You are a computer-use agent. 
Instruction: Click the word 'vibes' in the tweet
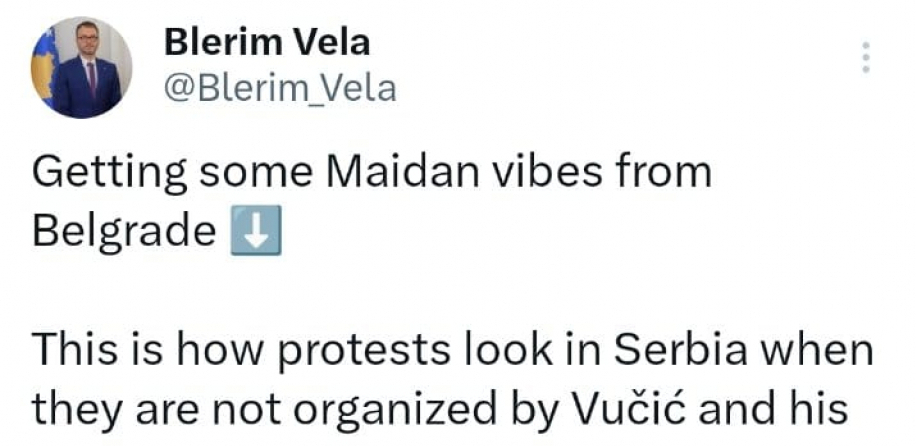pos(577,173)
